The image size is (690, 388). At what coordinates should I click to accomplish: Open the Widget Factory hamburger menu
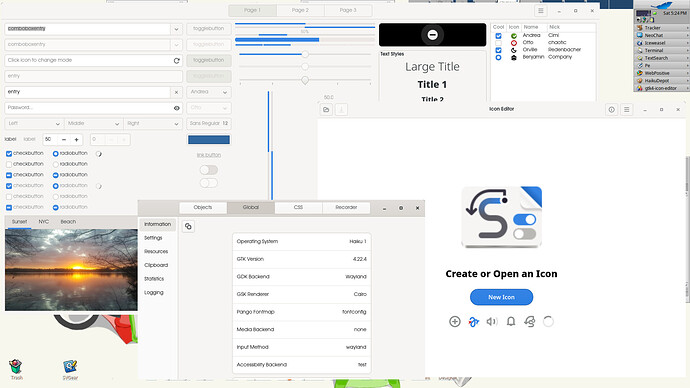[541, 11]
